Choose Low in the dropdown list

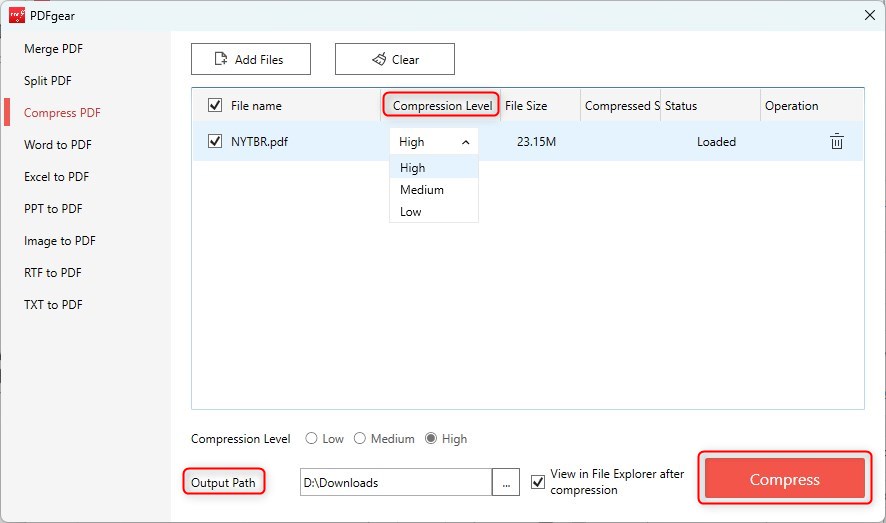411,212
